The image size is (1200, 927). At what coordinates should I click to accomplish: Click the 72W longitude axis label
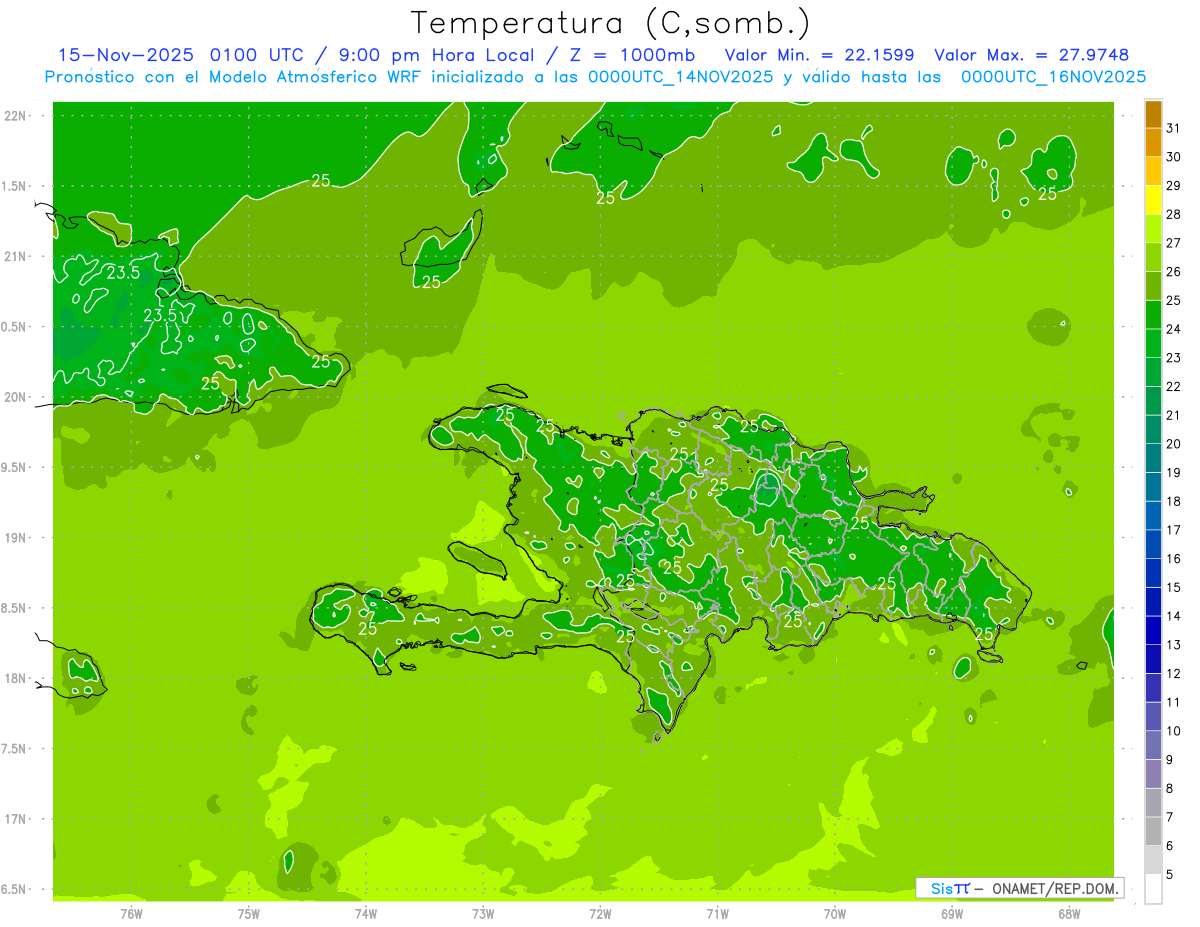click(600, 914)
